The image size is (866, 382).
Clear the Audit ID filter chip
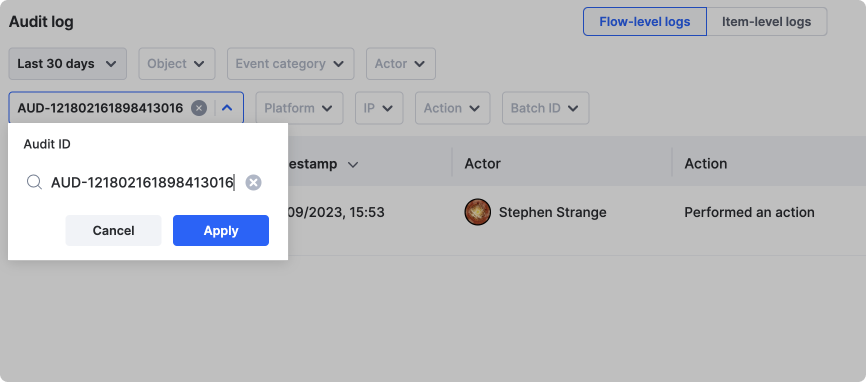(199, 108)
